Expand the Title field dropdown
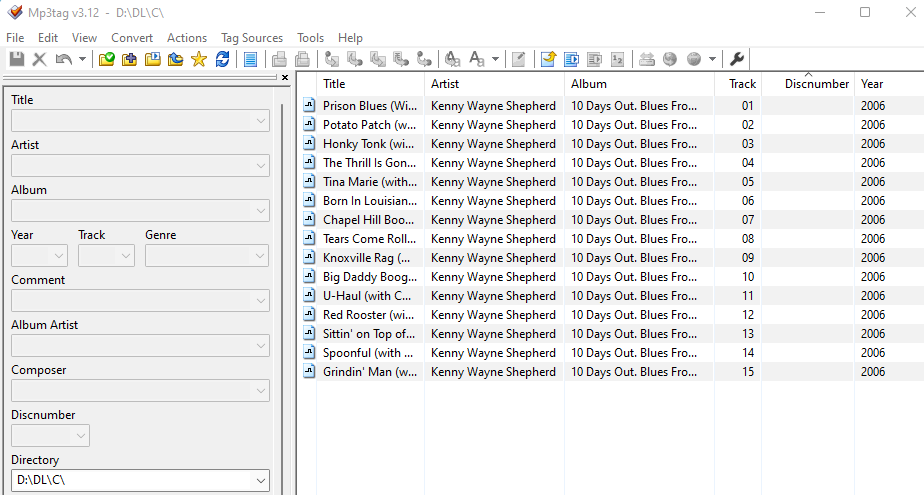The image size is (924, 495). (260, 121)
